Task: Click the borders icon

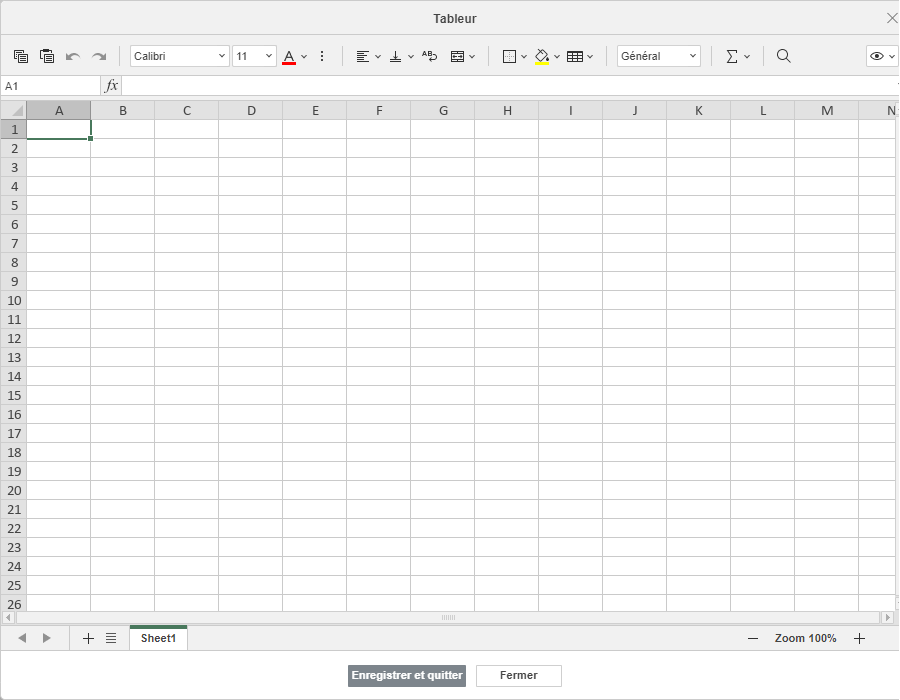Action: (509, 56)
